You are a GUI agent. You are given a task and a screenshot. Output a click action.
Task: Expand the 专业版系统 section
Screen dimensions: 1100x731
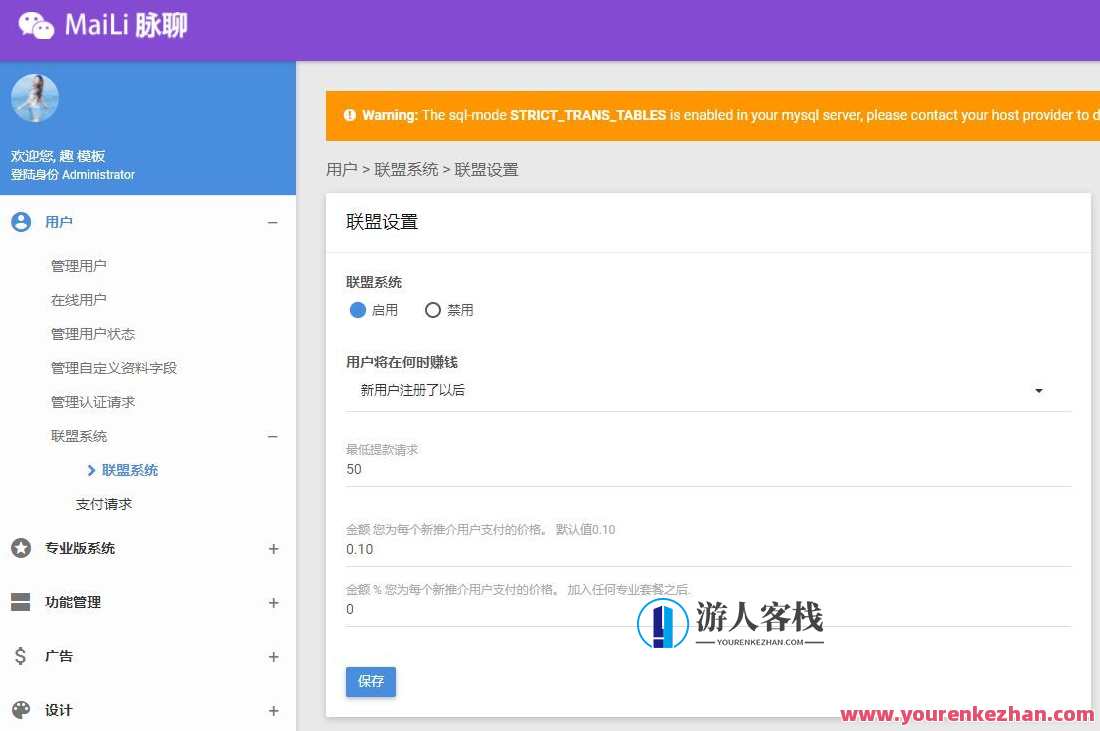coord(273,548)
